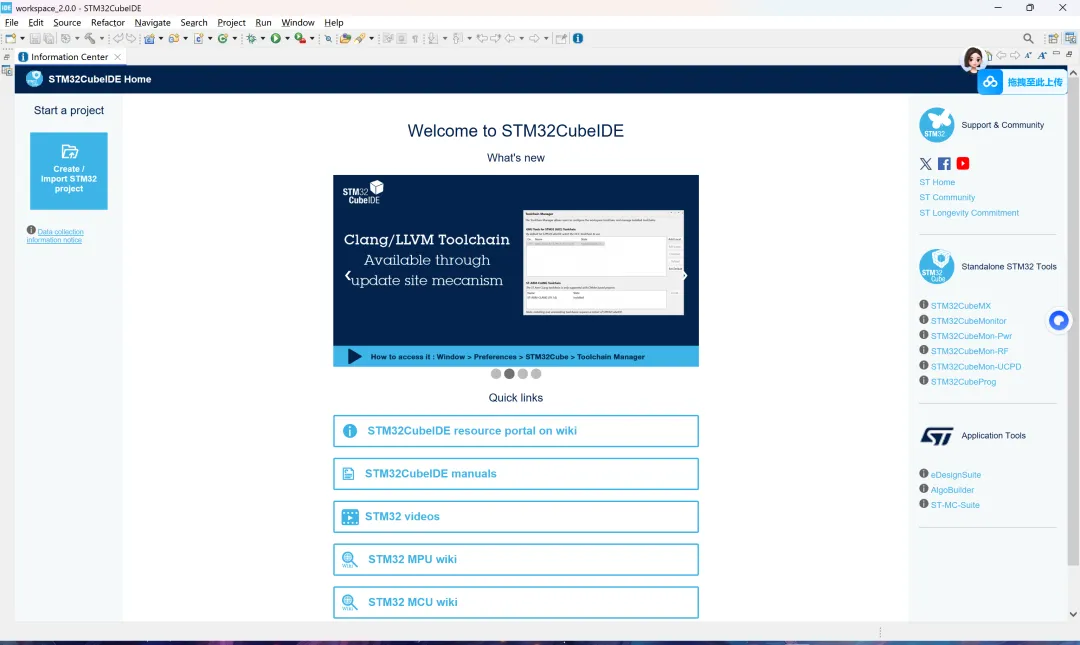Click the Open Task folder toolbar icon
Screen dimensions: 1080x645
click(345, 39)
